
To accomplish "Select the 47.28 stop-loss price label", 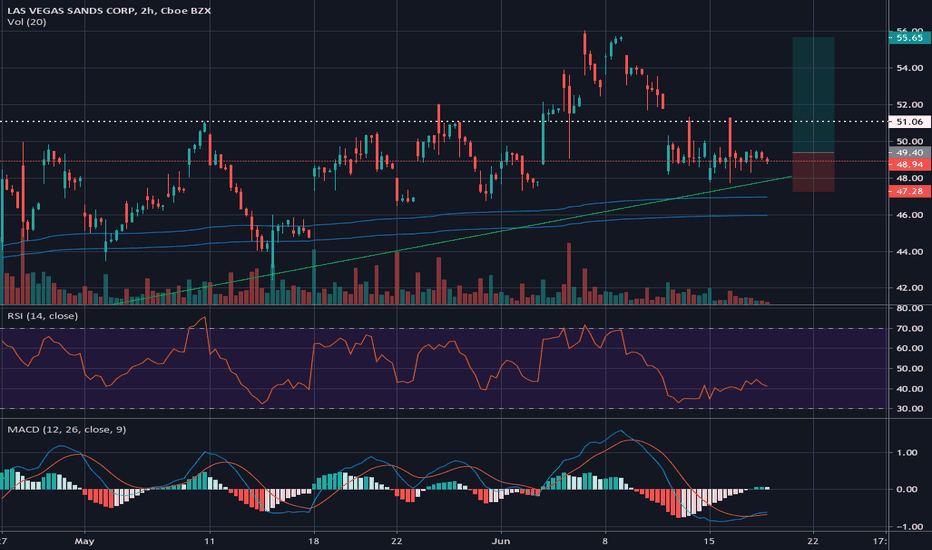I will (909, 191).
